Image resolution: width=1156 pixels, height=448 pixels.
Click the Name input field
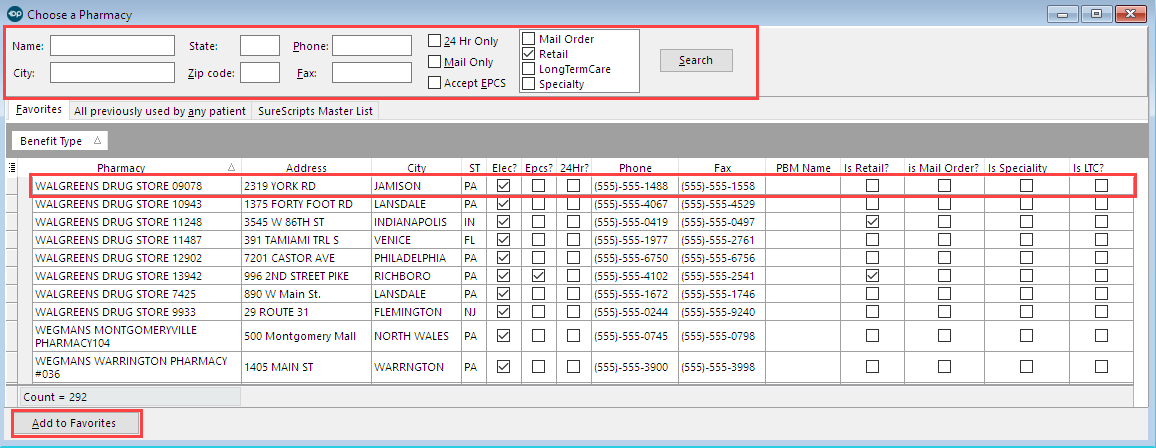112,46
